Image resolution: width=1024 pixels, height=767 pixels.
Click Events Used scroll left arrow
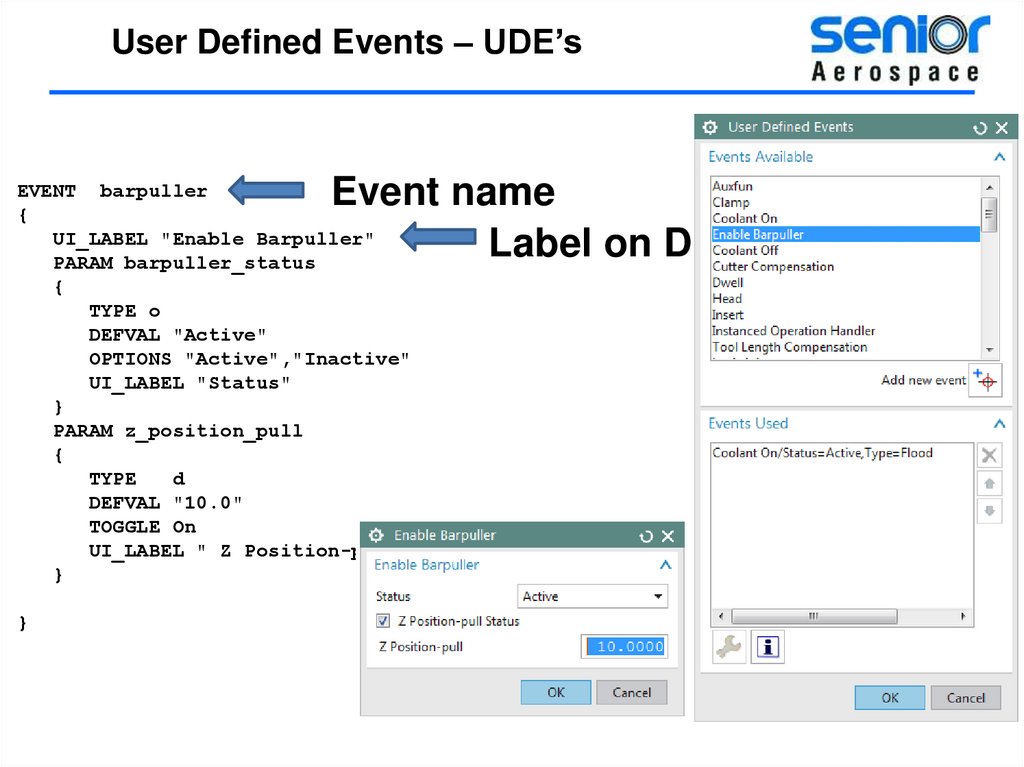pos(721,616)
